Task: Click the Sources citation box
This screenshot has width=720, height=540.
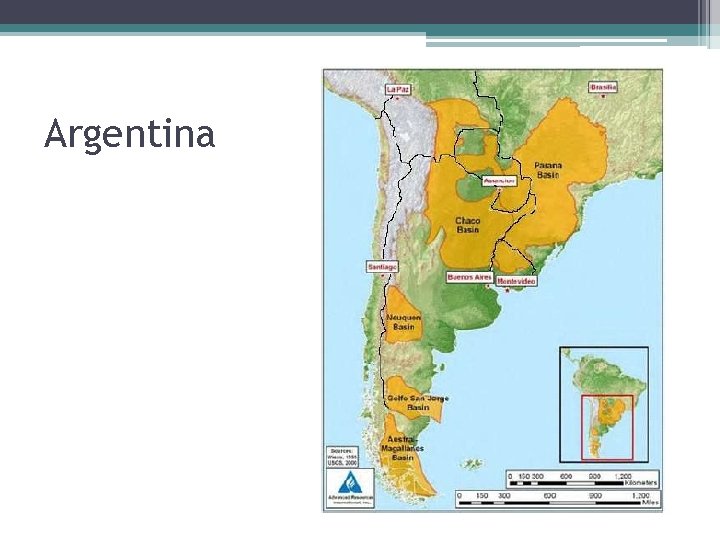Action: point(342,457)
